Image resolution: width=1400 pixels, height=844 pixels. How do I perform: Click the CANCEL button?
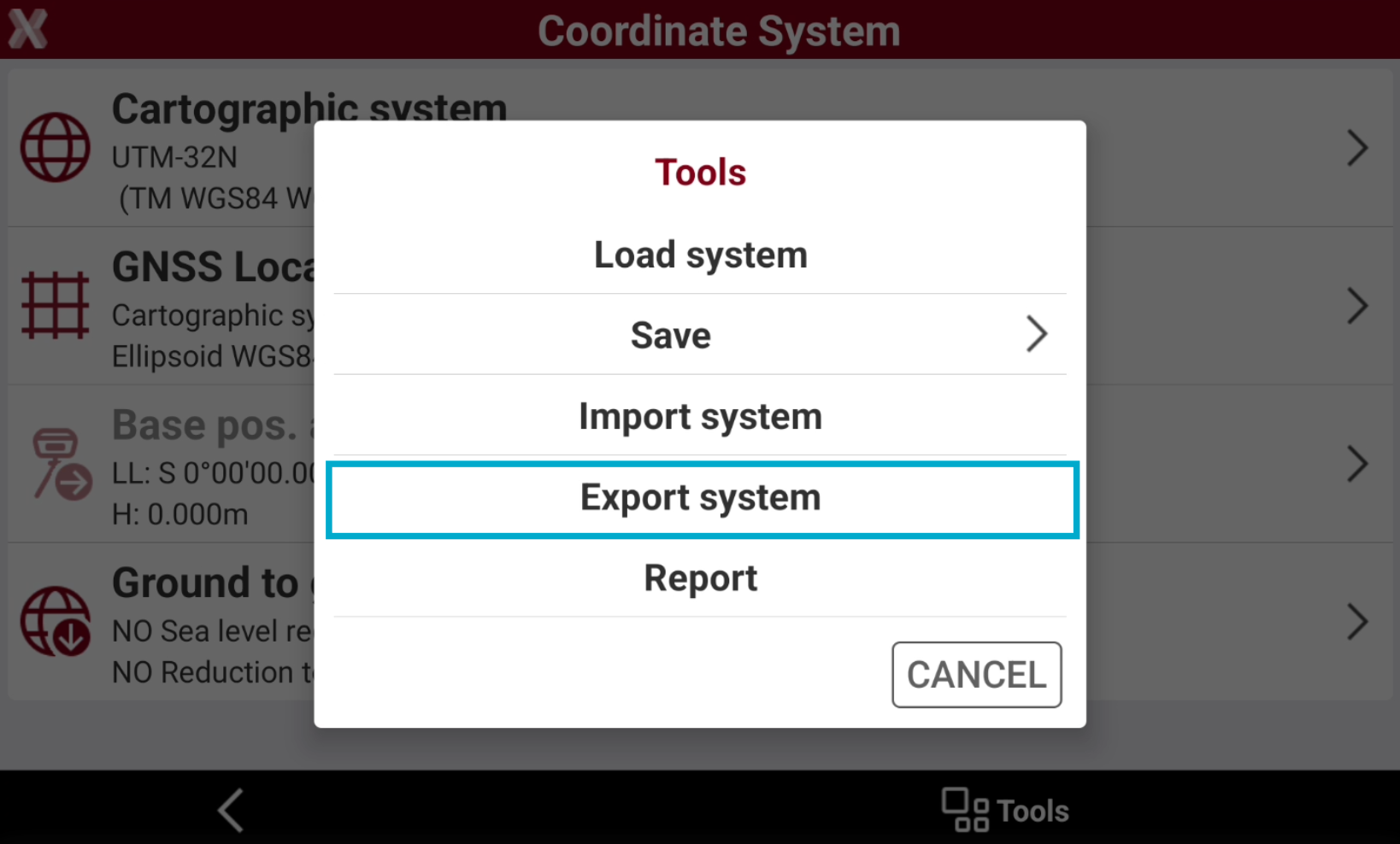pos(977,675)
